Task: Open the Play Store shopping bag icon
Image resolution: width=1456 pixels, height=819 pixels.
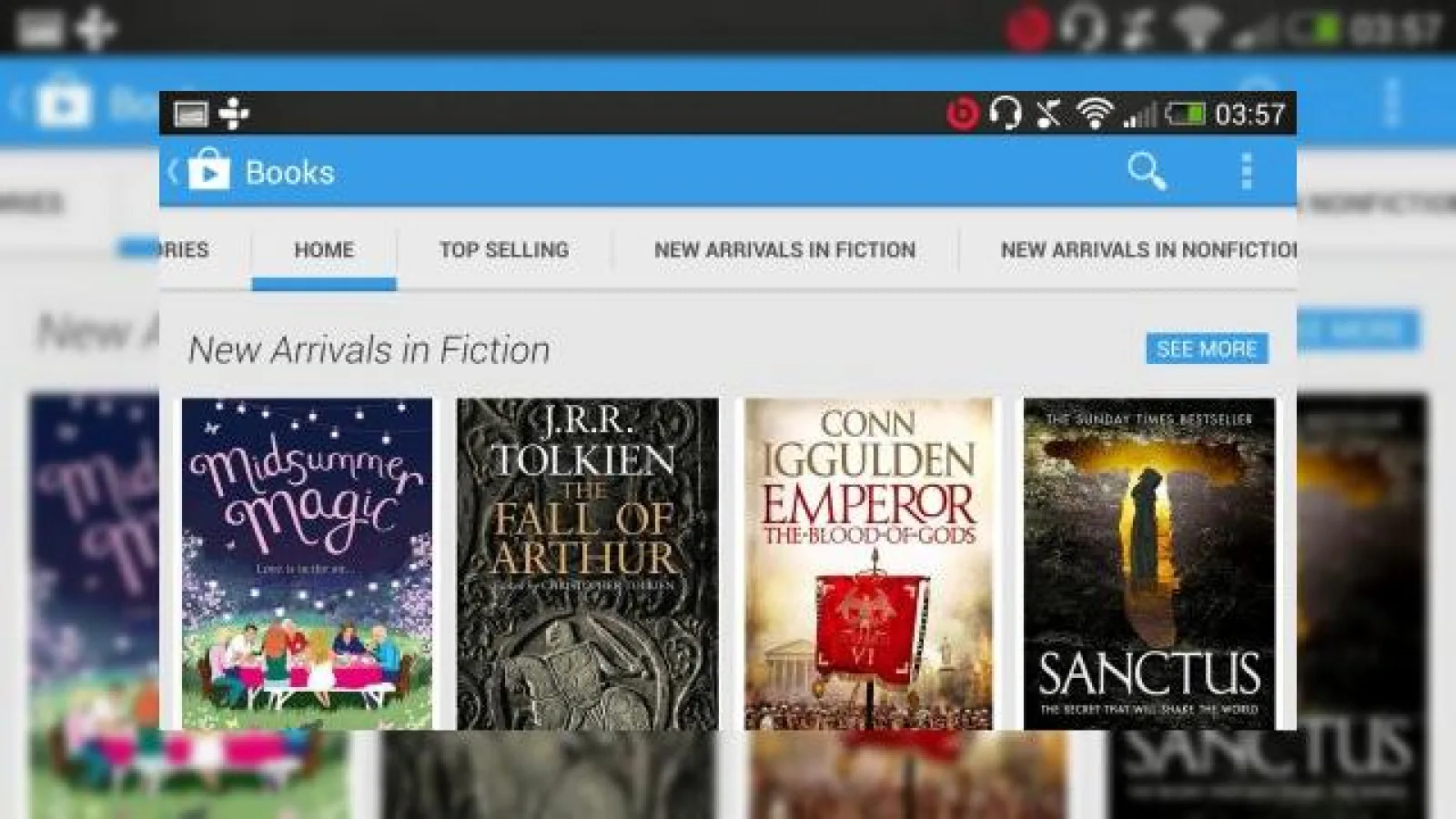Action: coord(208,169)
